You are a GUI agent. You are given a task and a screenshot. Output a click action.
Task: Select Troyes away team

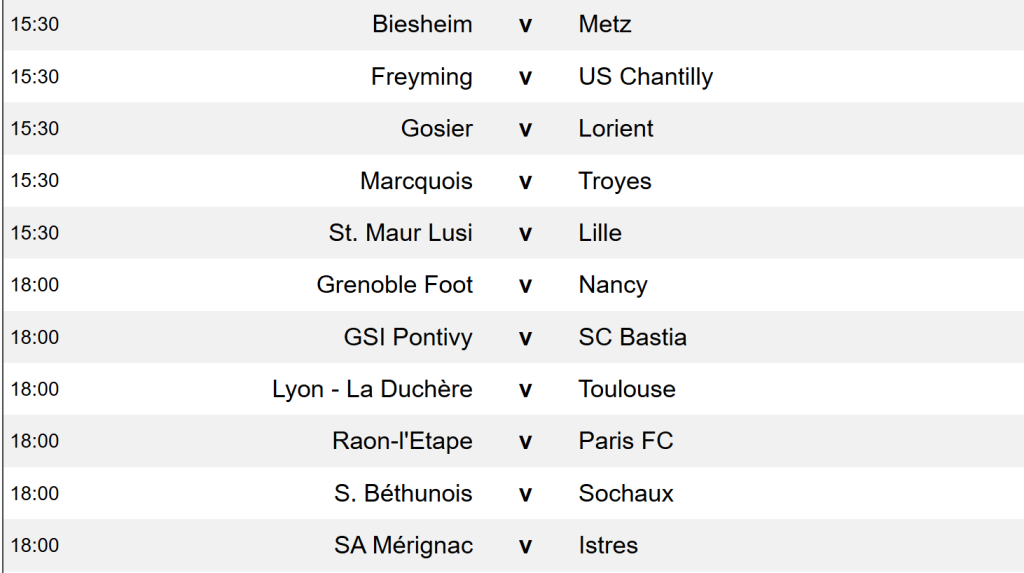pyautogui.click(x=615, y=181)
